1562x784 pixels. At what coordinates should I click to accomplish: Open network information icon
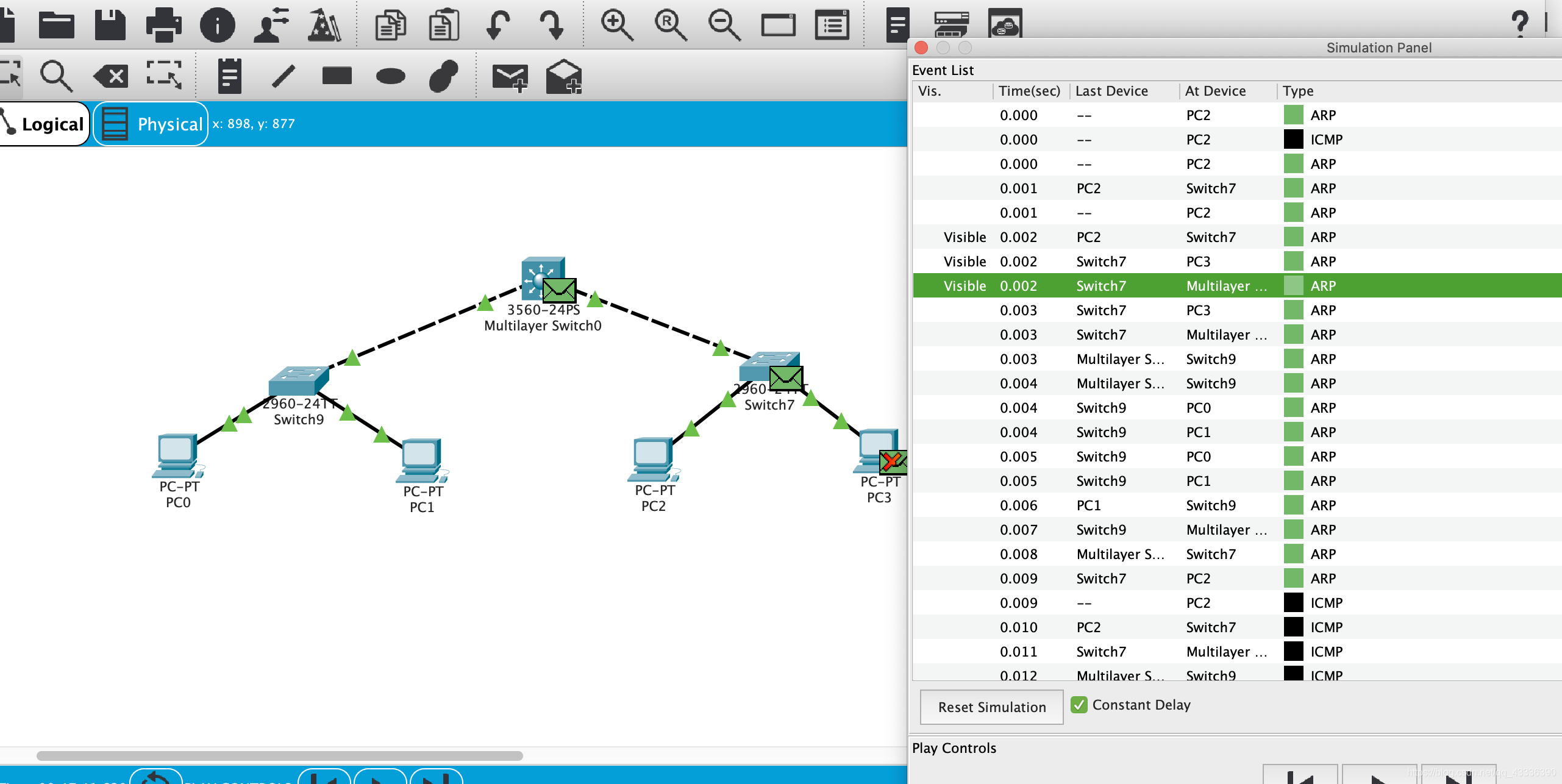click(x=217, y=25)
